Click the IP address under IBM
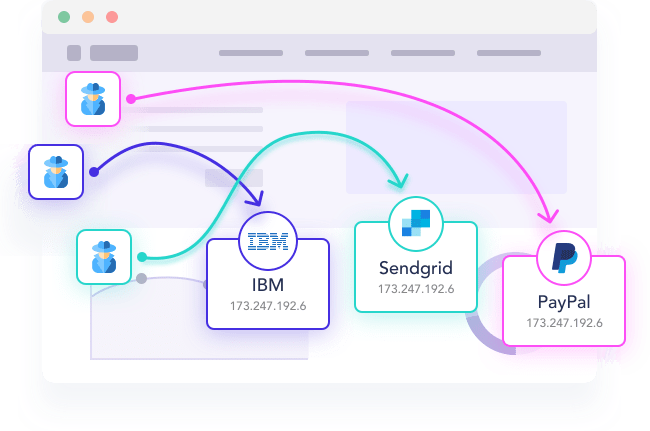The image size is (650, 431). pos(268,306)
